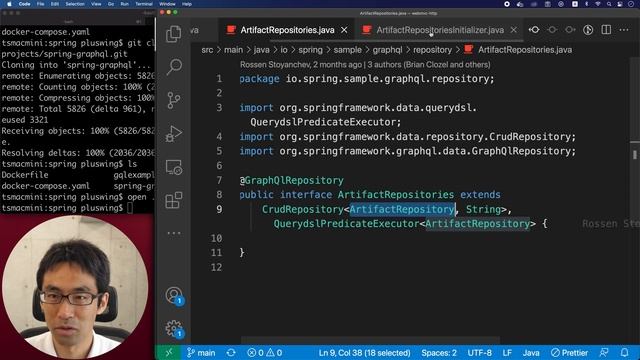Viewport: 640px width, 360px height.
Task: Open the Run and Debug view
Action: pos(173,133)
